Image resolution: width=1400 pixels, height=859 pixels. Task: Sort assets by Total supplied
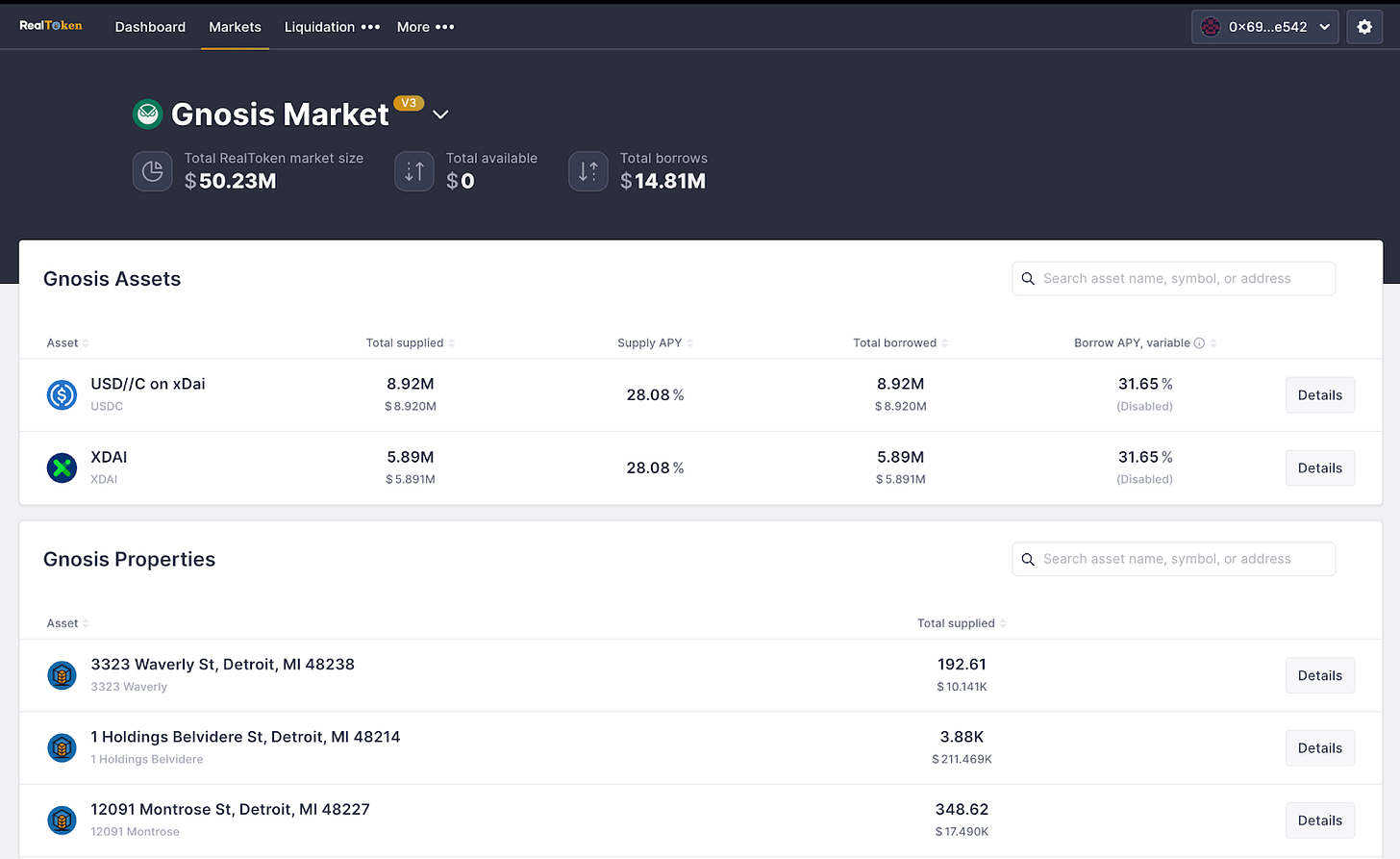point(410,343)
